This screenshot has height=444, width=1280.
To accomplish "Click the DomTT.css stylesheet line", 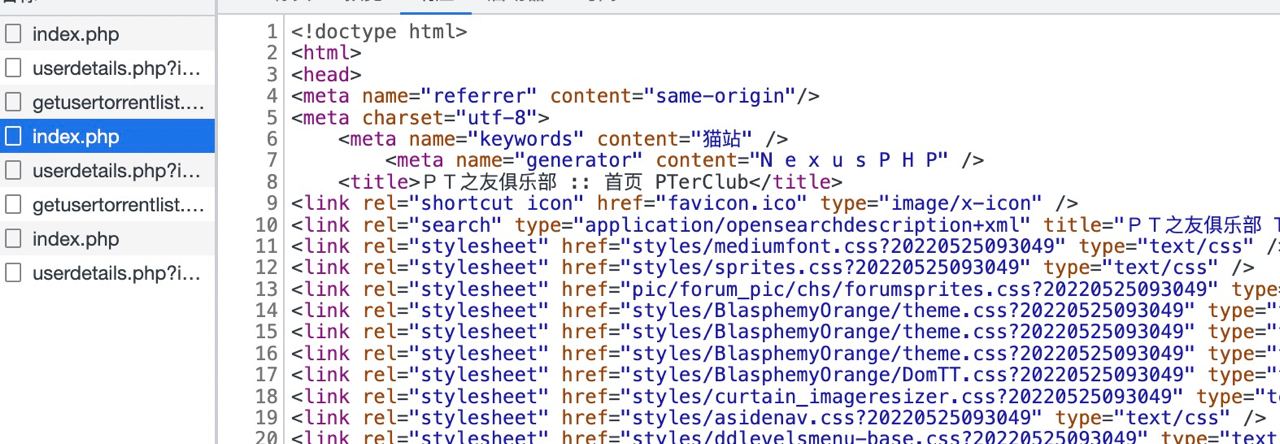I will [x=785, y=374].
